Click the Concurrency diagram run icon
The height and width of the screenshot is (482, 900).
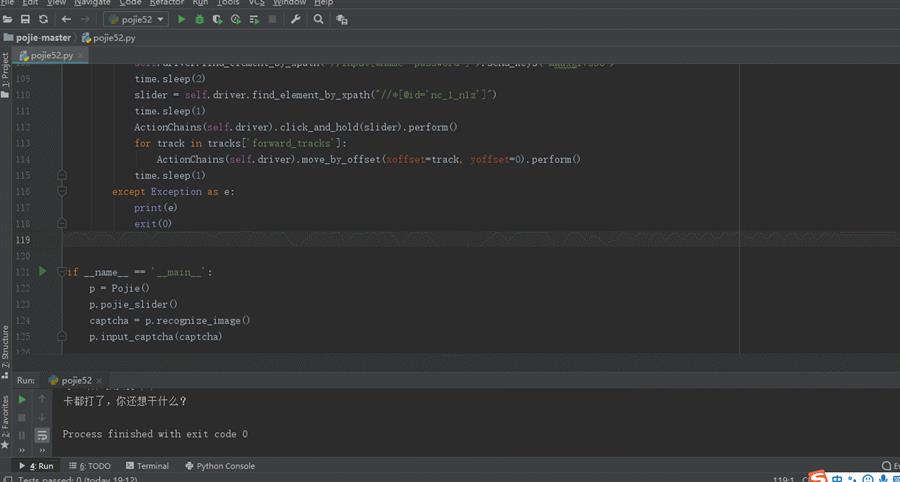click(254, 20)
